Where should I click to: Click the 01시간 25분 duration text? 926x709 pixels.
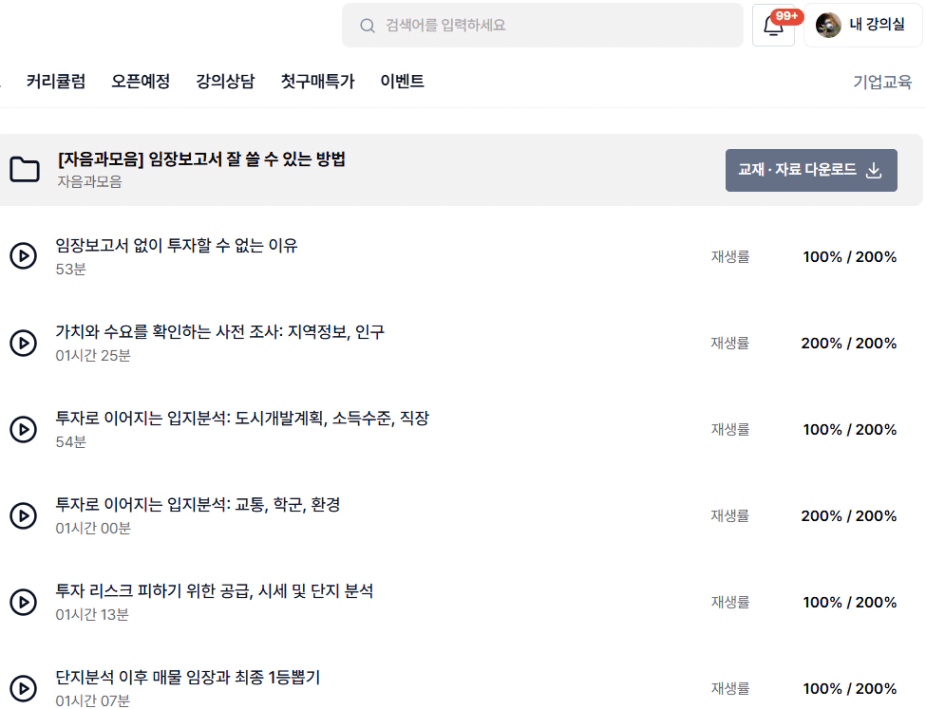93,355
